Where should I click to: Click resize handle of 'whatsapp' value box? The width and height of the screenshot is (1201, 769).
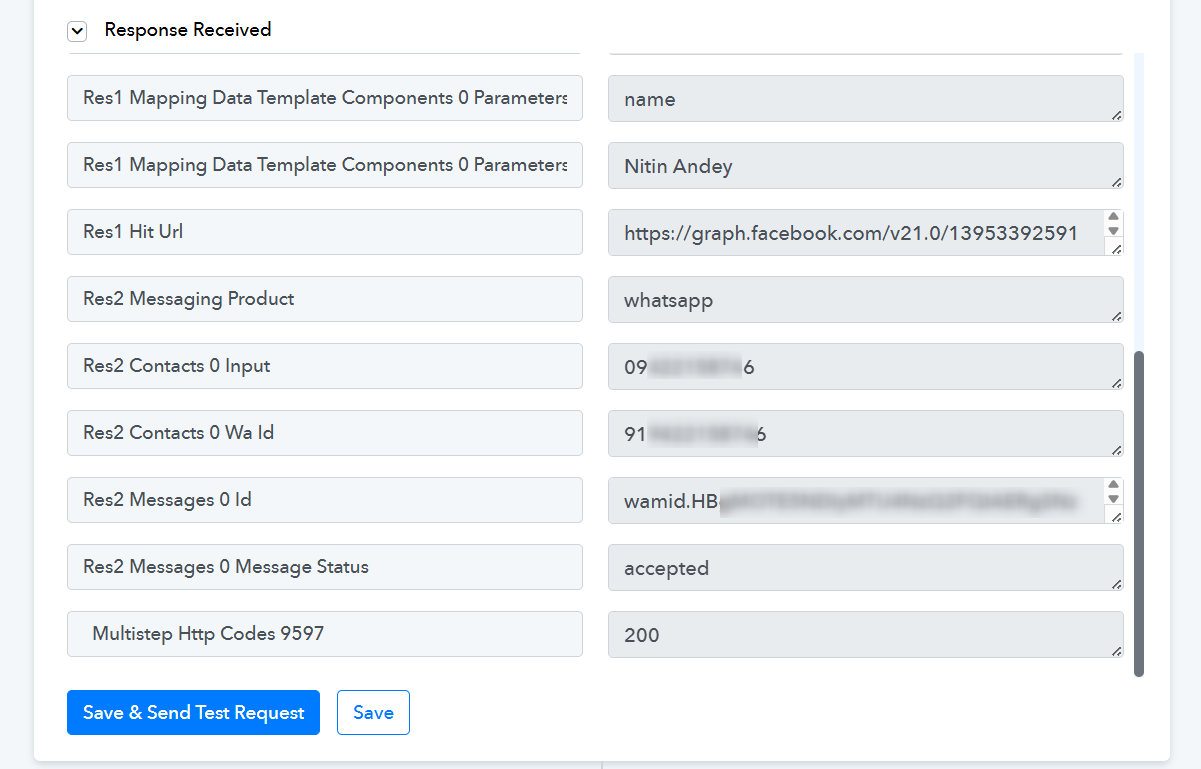point(1116,315)
